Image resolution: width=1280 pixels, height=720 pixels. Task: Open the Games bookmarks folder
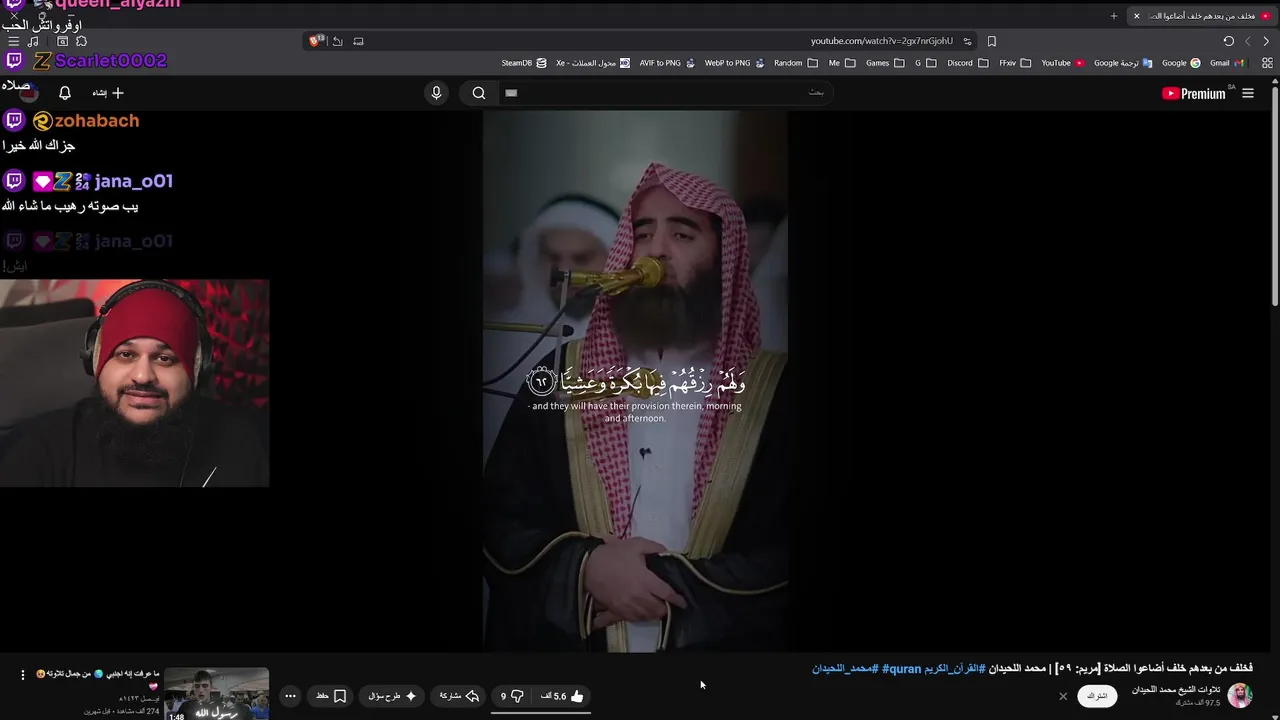885,63
